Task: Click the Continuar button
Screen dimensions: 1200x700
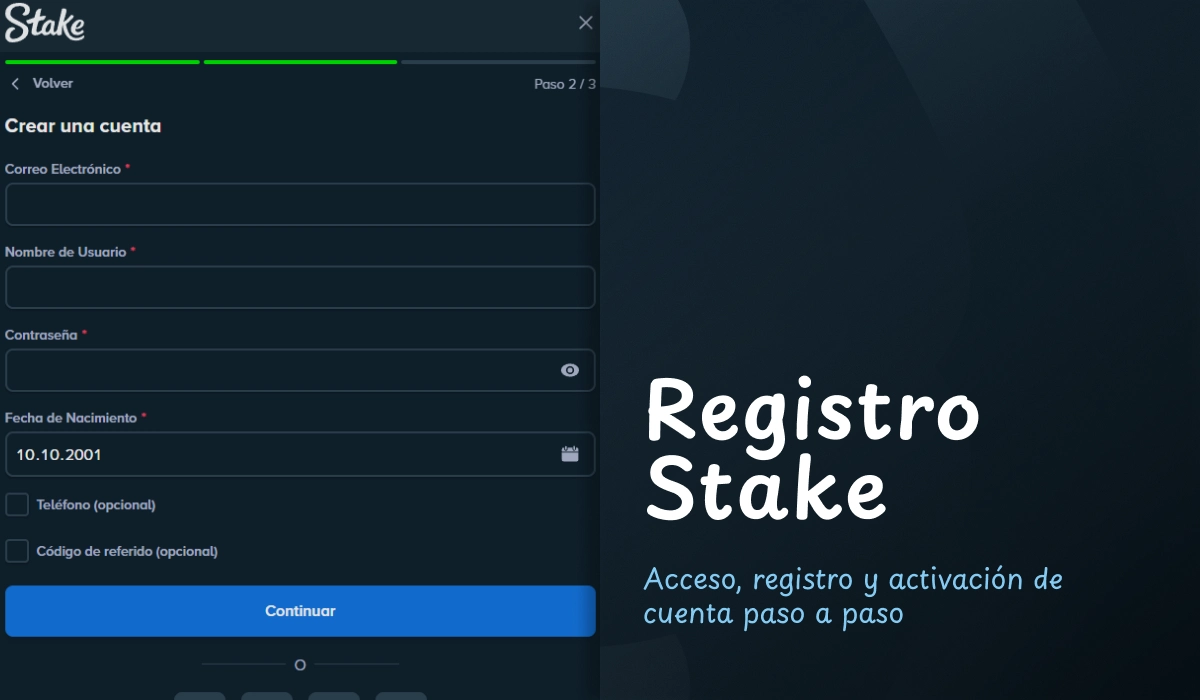Action: pyautogui.click(x=300, y=611)
